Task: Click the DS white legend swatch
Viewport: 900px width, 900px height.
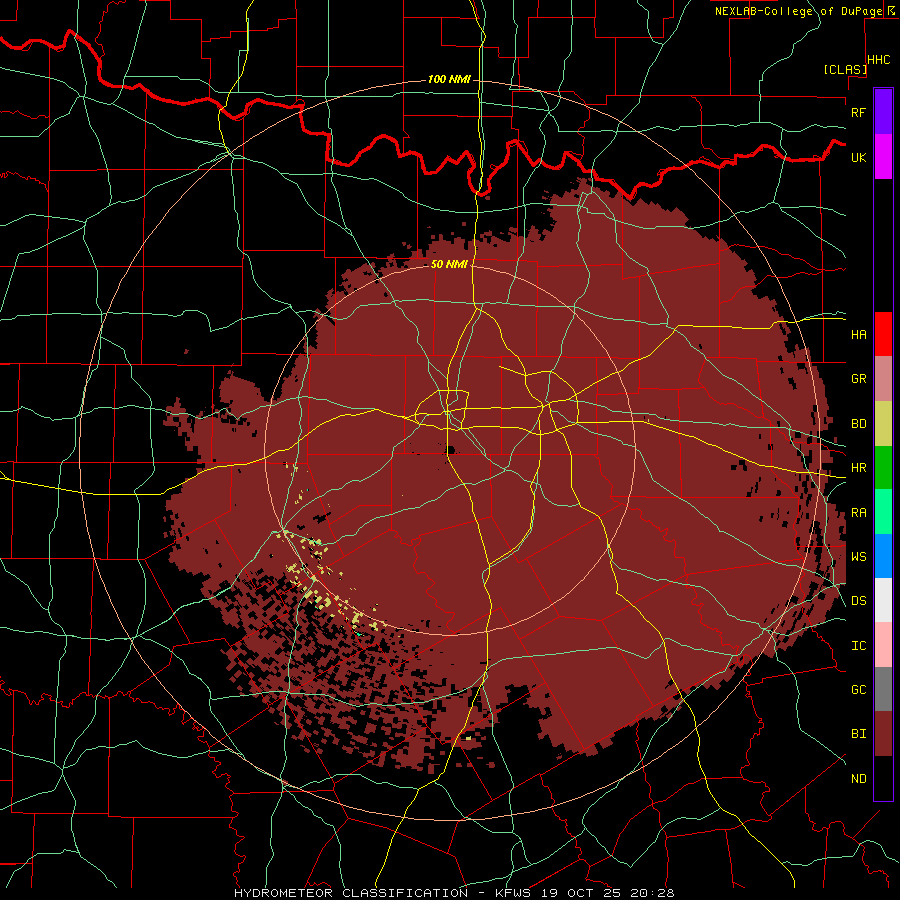Action: [x=883, y=600]
